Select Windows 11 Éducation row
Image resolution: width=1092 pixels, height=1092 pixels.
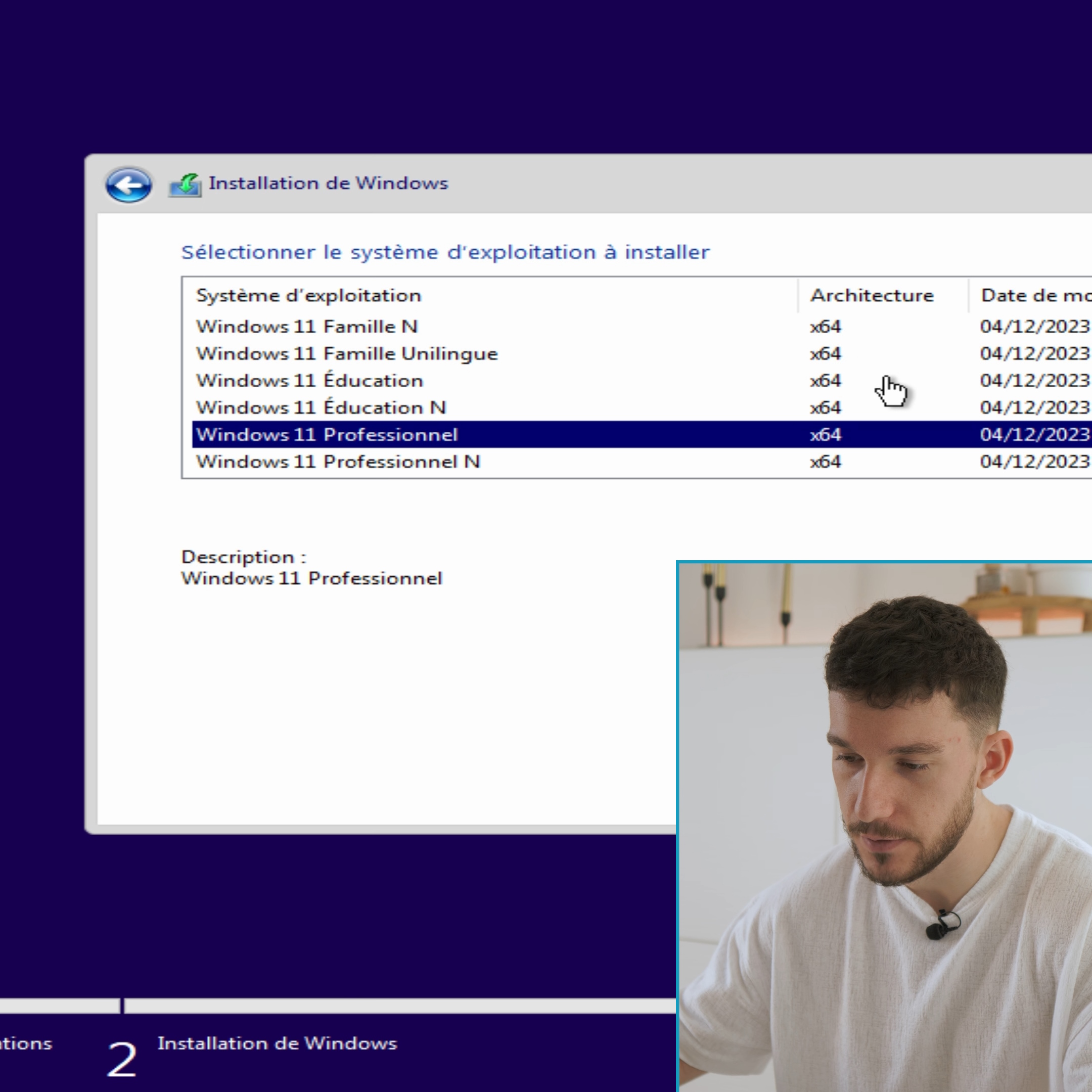point(642,381)
